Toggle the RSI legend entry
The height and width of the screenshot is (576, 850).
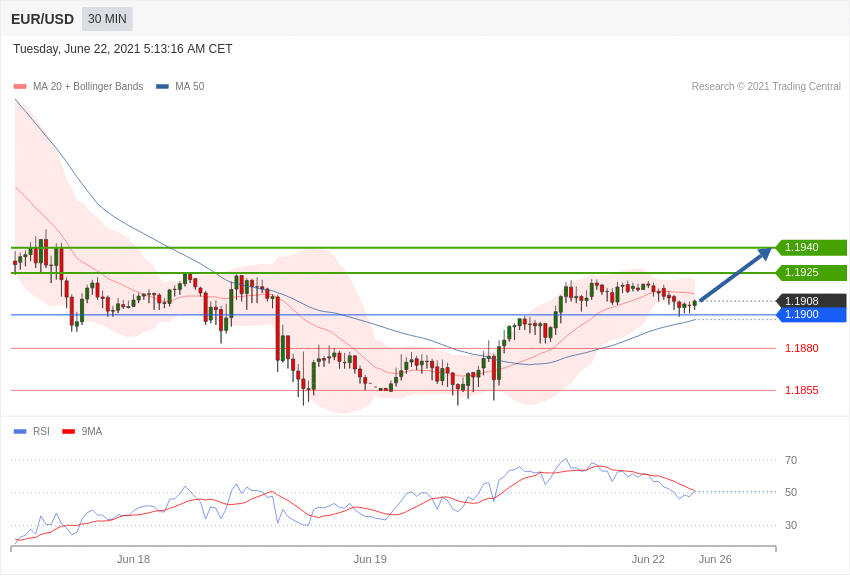[x=31, y=431]
